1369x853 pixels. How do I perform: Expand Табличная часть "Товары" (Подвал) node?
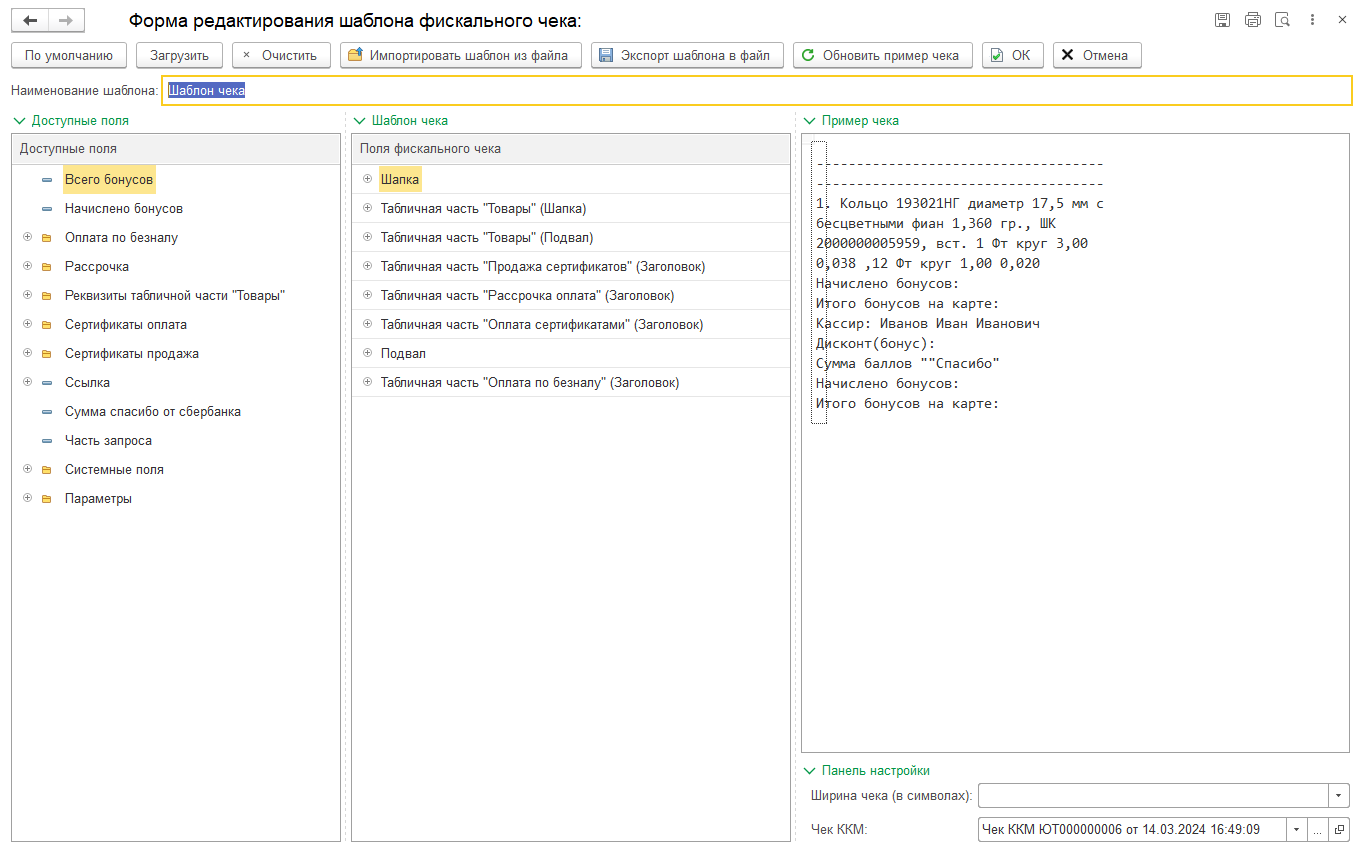[x=367, y=238]
